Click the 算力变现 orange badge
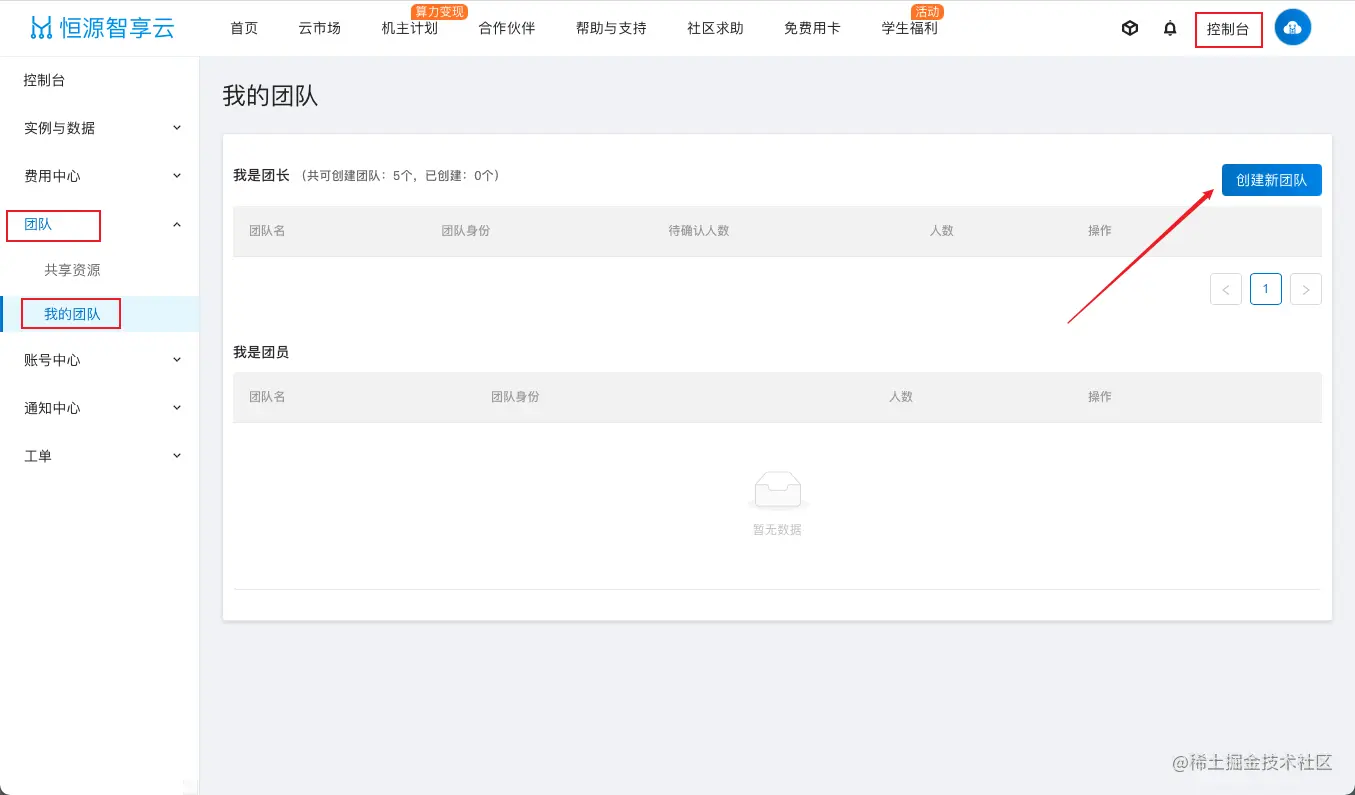1355x795 pixels. [440, 12]
